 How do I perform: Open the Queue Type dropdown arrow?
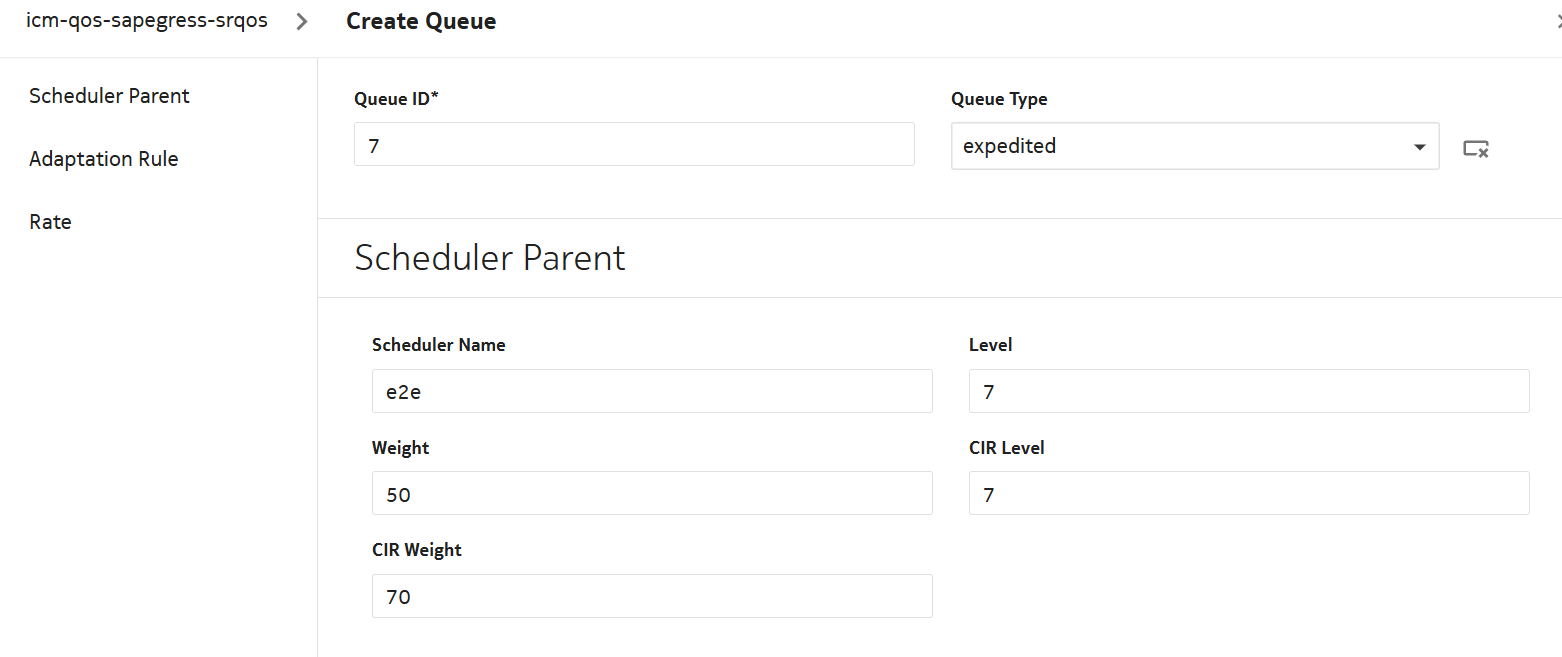coord(1419,147)
